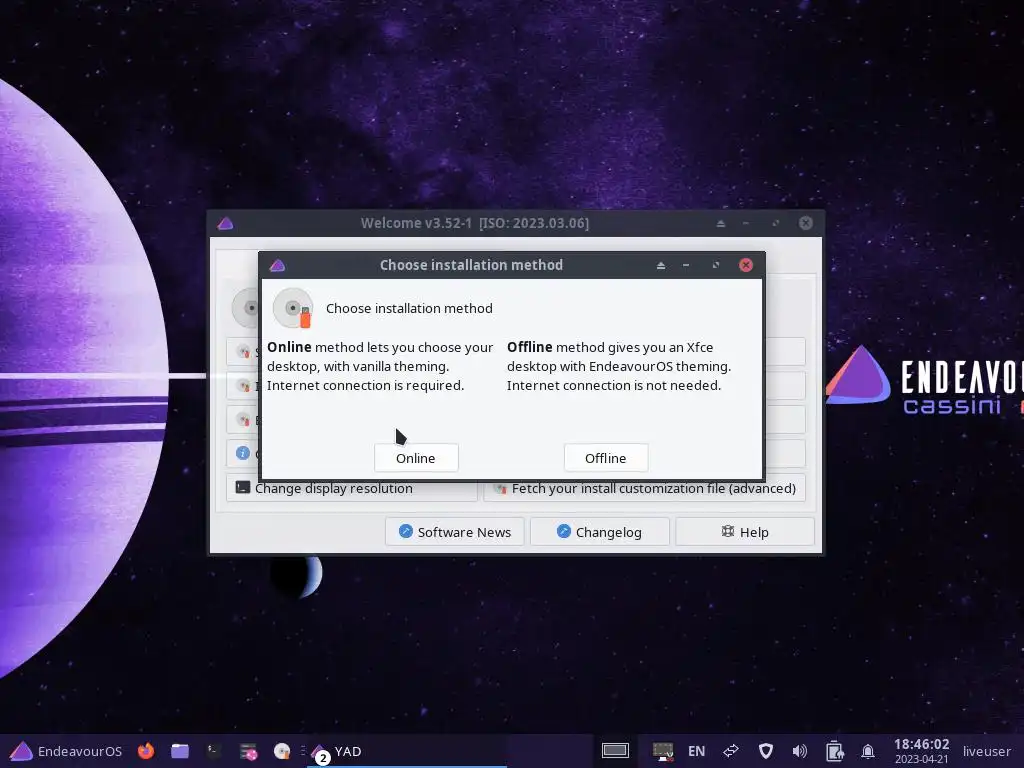Click the Welcome window title bar logo icon
Image resolution: width=1024 pixels, height=768 pixels.
tap(225, 223)
